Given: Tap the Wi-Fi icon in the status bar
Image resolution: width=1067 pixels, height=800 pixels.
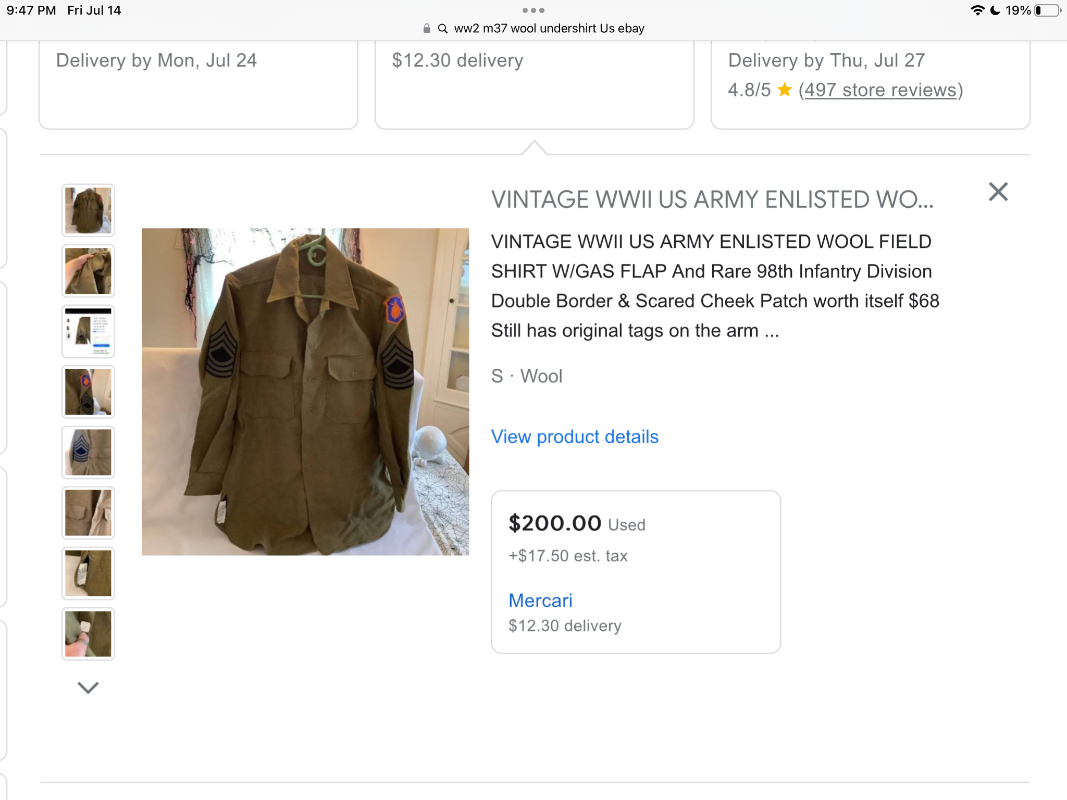Looking at the screenshot, I should (978, 10).
